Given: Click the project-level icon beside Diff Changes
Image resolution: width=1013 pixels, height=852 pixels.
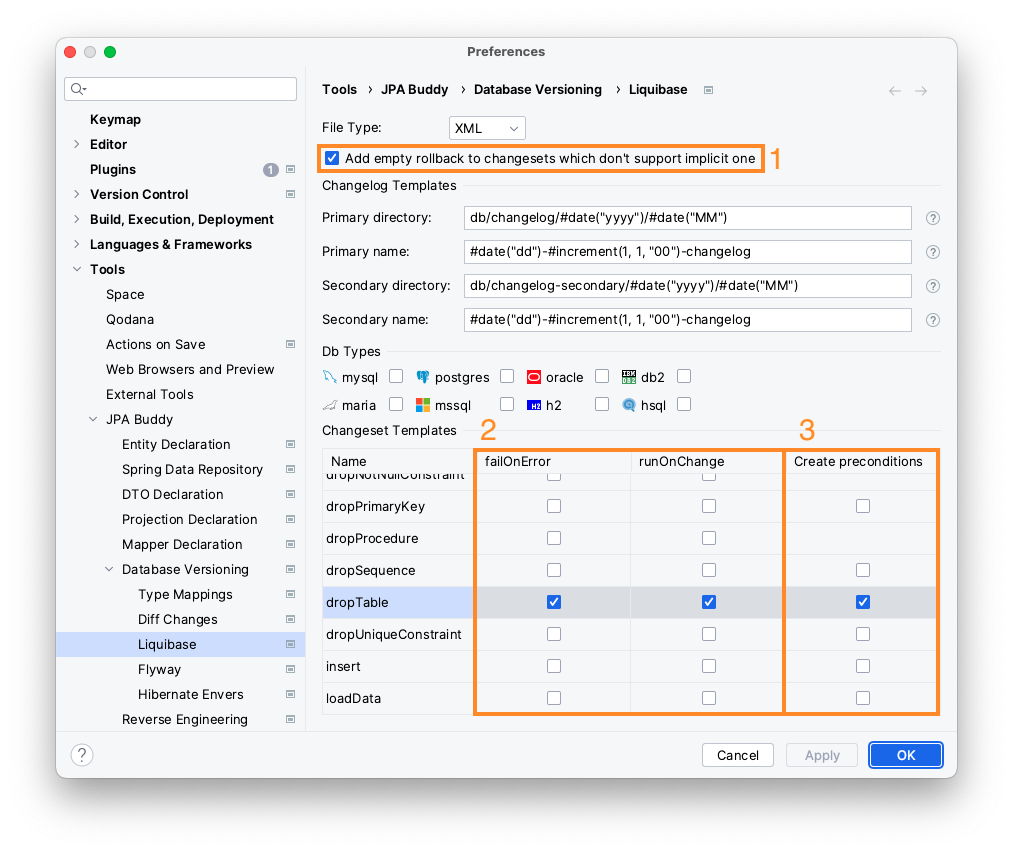Looking at the screenshot, I should click(x=291, y=619).
